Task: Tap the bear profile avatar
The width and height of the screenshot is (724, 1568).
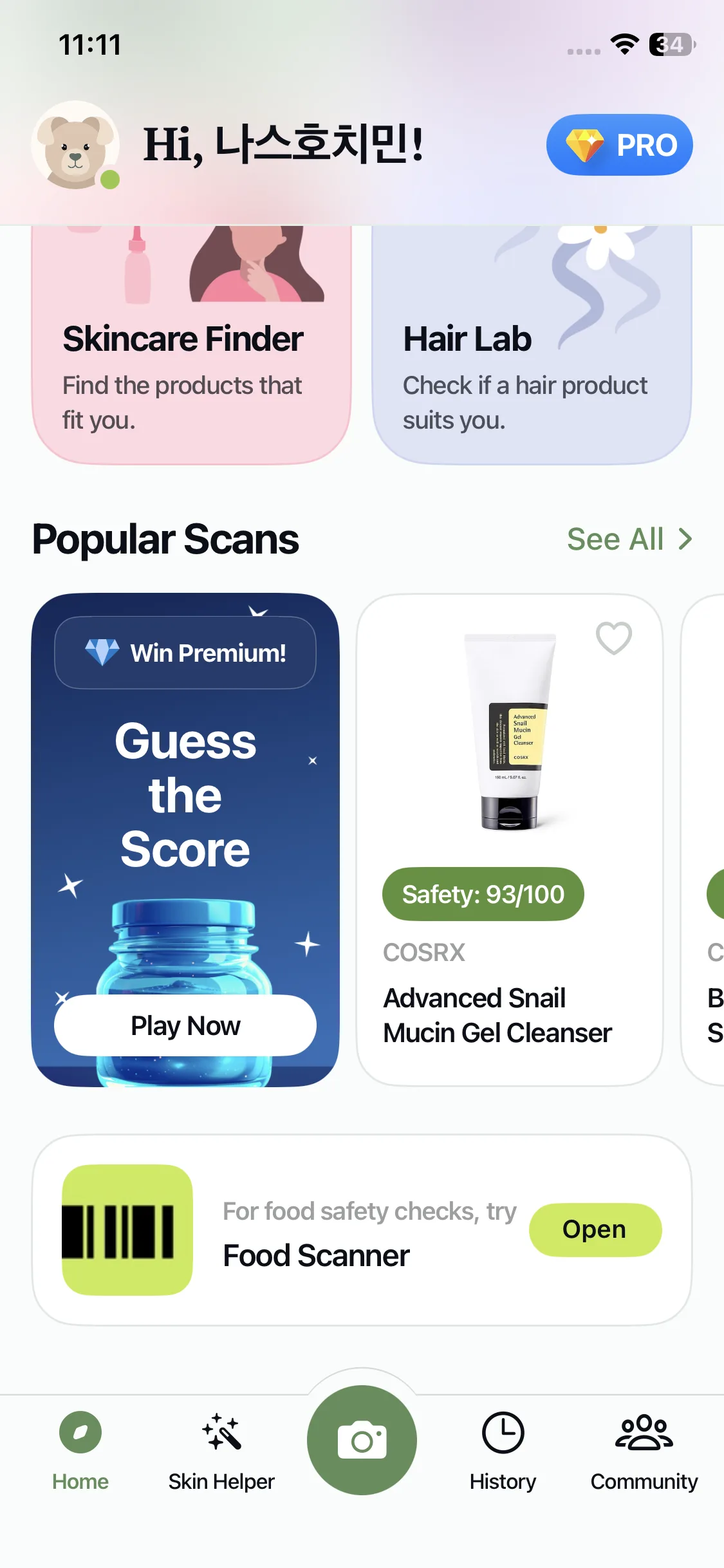Action: [76, 145]
